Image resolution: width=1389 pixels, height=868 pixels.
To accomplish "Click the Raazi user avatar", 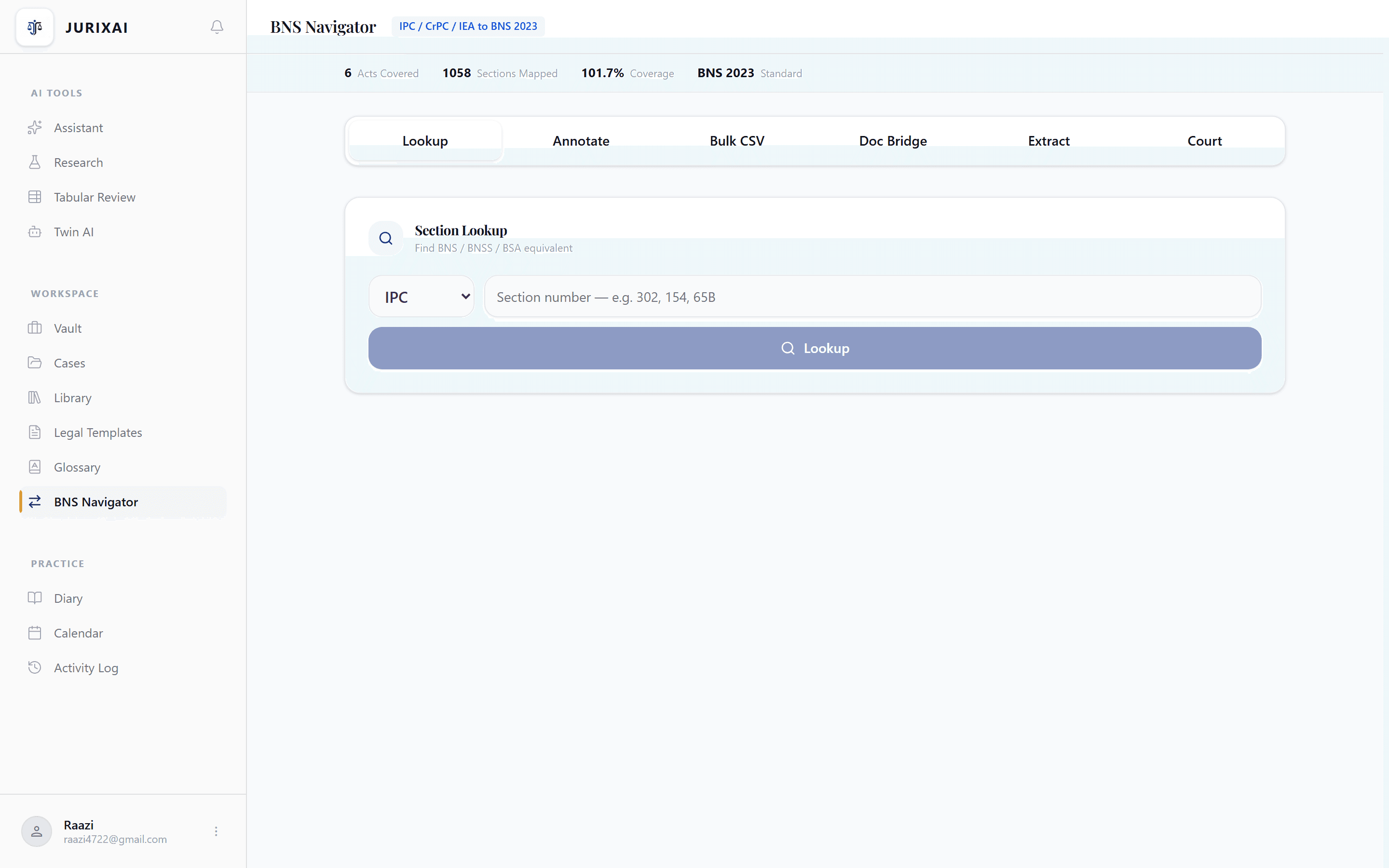I will [x=37, y=831].
